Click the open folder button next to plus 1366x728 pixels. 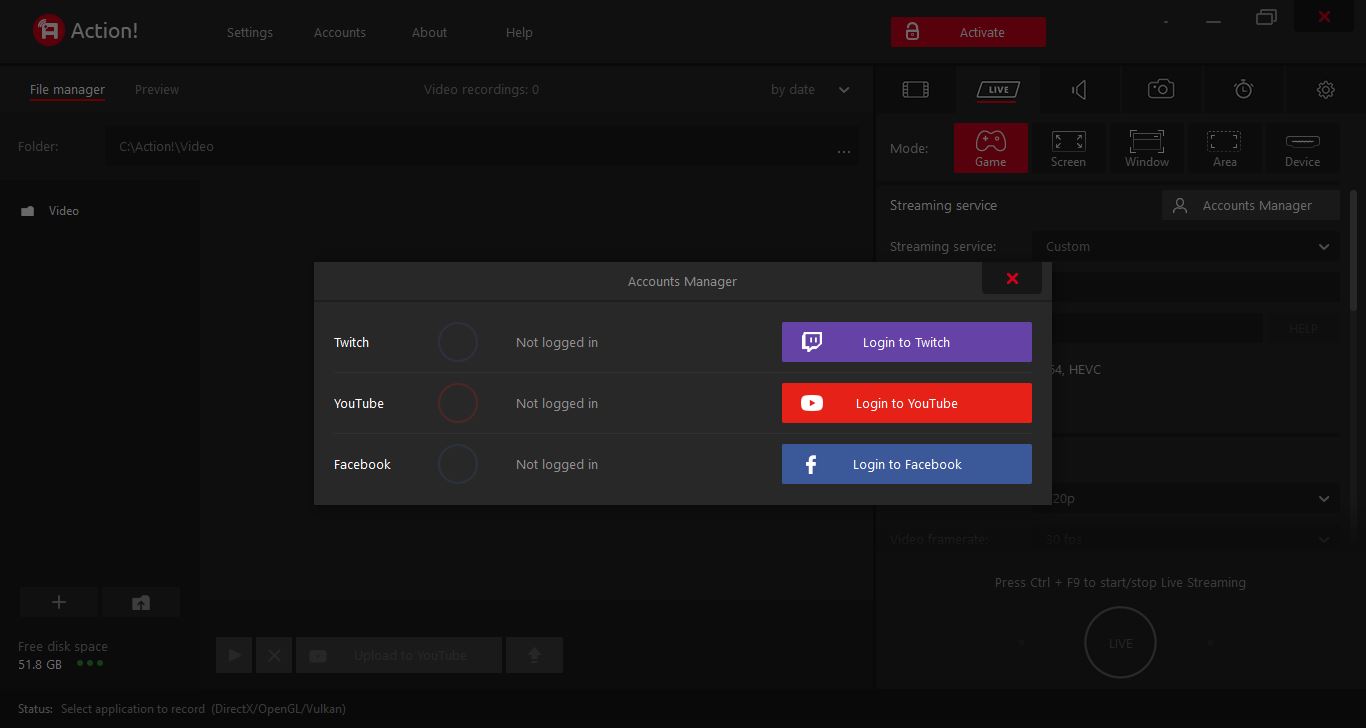tap(141, 602)
